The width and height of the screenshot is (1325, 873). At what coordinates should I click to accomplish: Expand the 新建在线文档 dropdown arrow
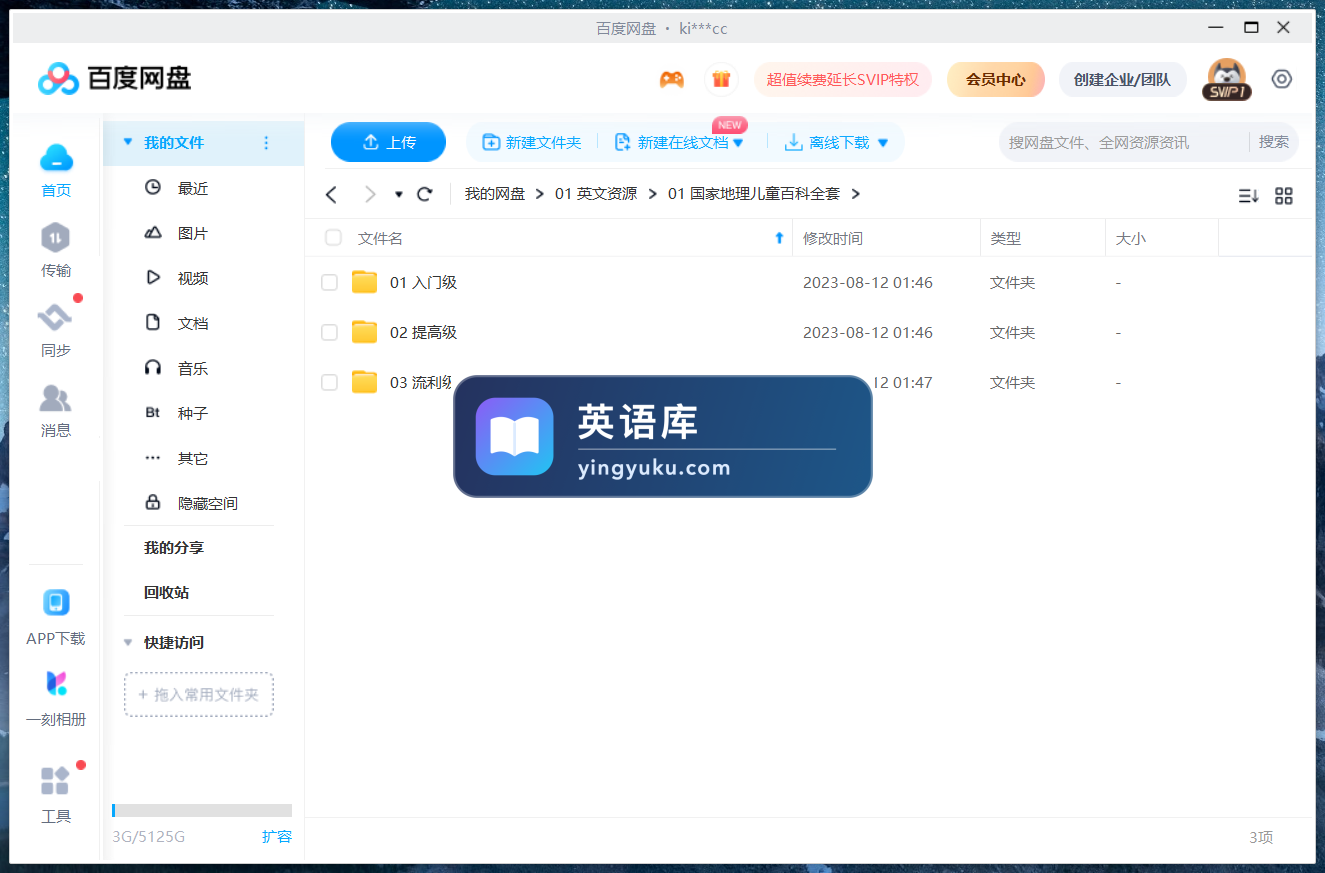point(738,143)
